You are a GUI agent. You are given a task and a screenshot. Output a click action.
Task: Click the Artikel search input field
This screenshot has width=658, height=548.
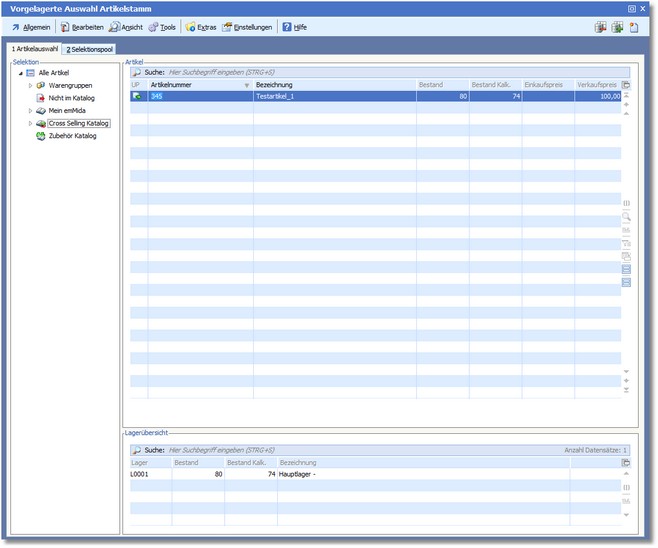(380, 73)
